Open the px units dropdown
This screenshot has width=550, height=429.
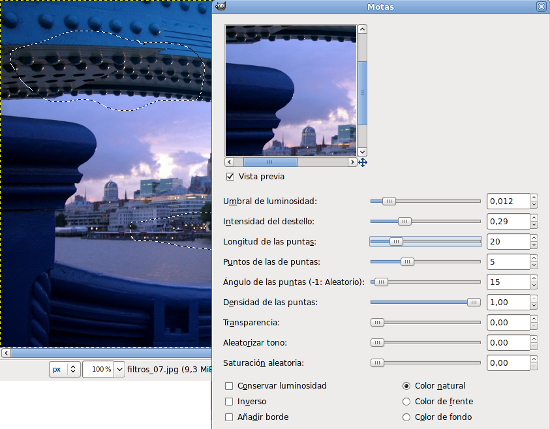(65, 369)
